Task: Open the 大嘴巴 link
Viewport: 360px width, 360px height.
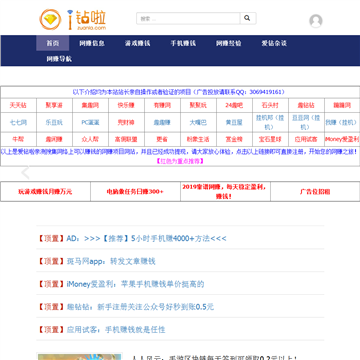Action: click(x=198, y=122)
